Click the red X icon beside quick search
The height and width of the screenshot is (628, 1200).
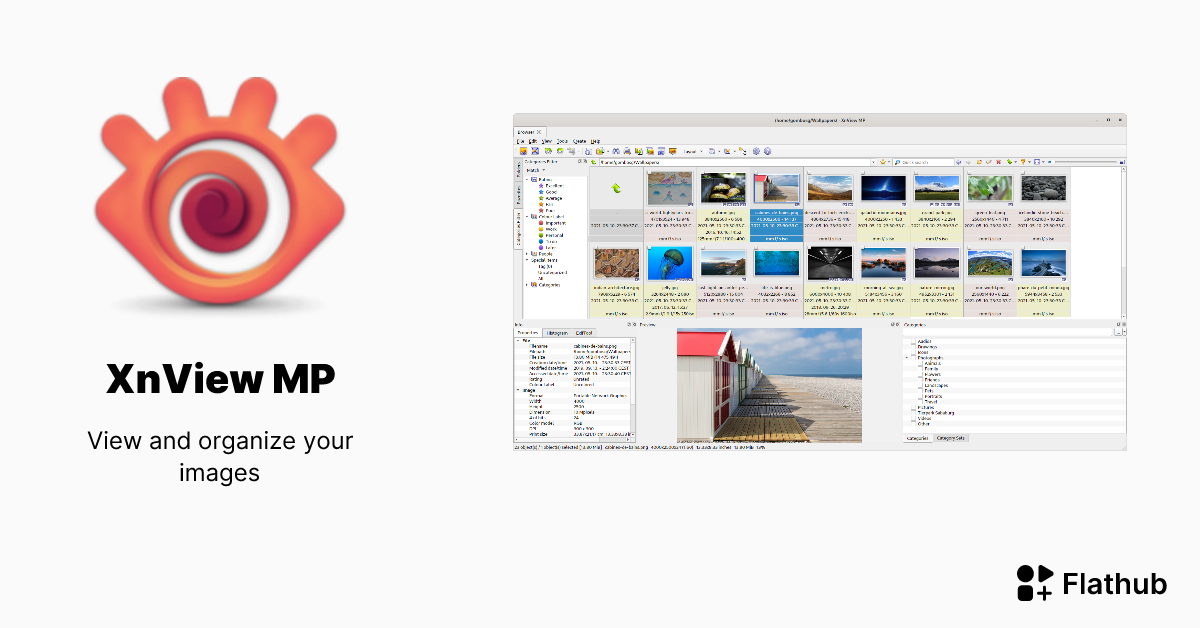click(x=999, y=162)
